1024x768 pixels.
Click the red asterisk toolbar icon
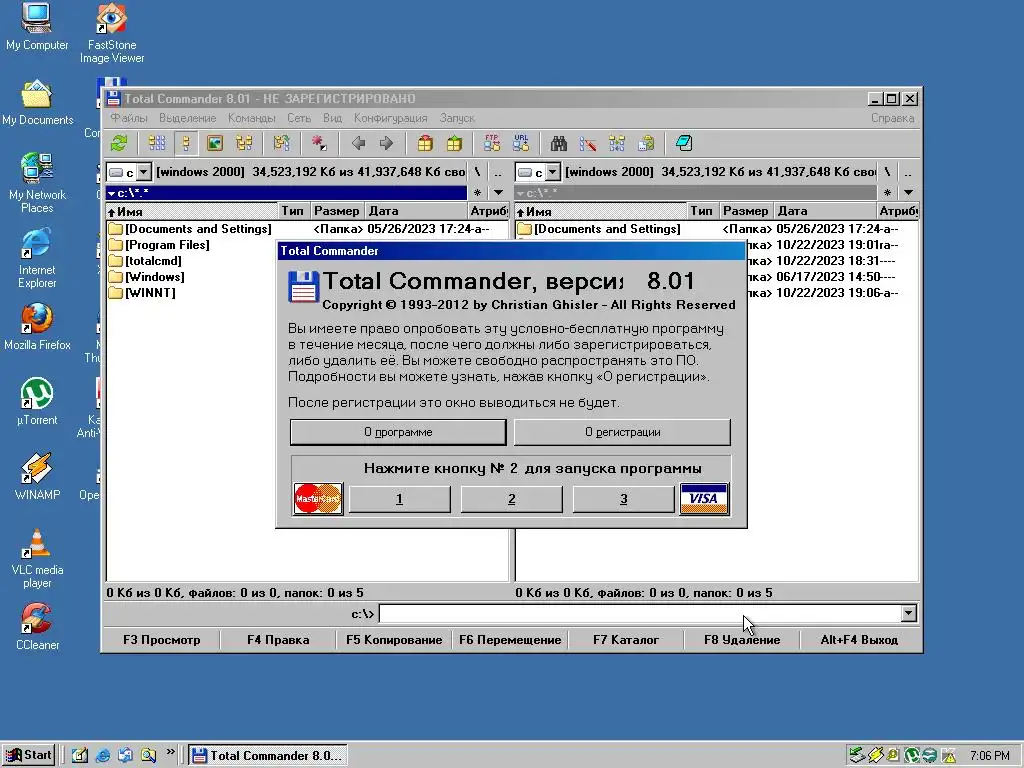point(319,143)
